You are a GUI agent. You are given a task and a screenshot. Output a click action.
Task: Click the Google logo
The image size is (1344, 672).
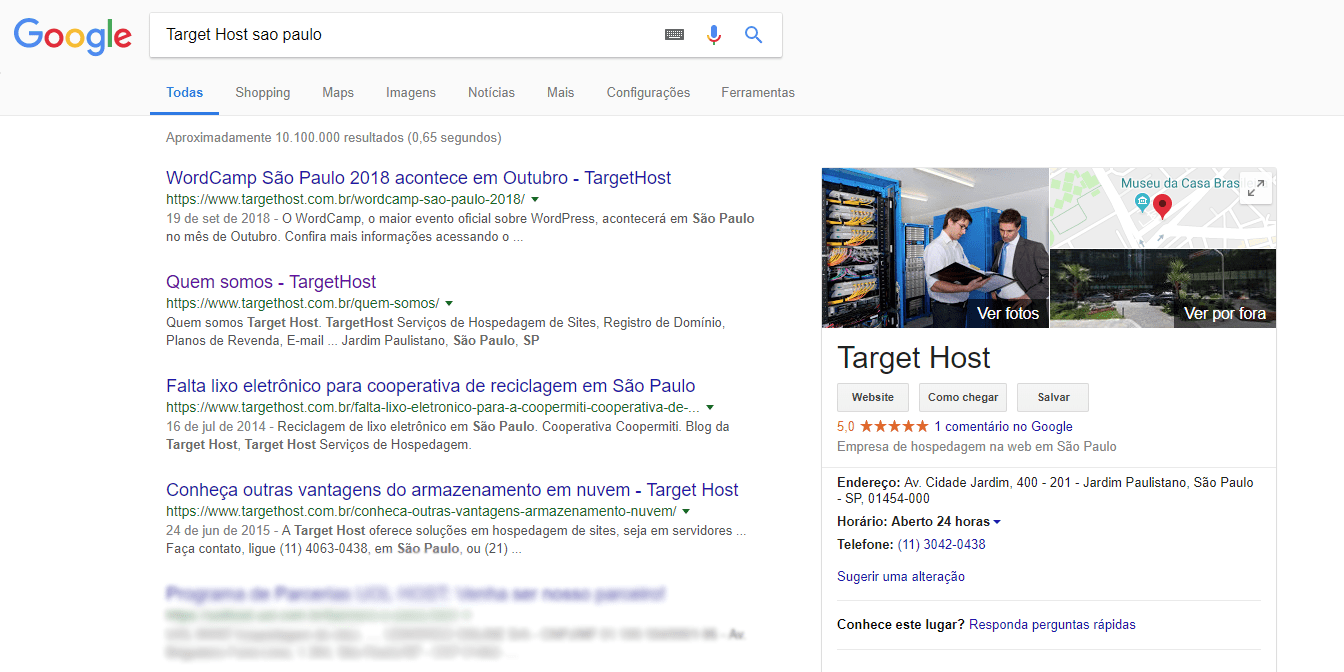(x=72, y=36)
